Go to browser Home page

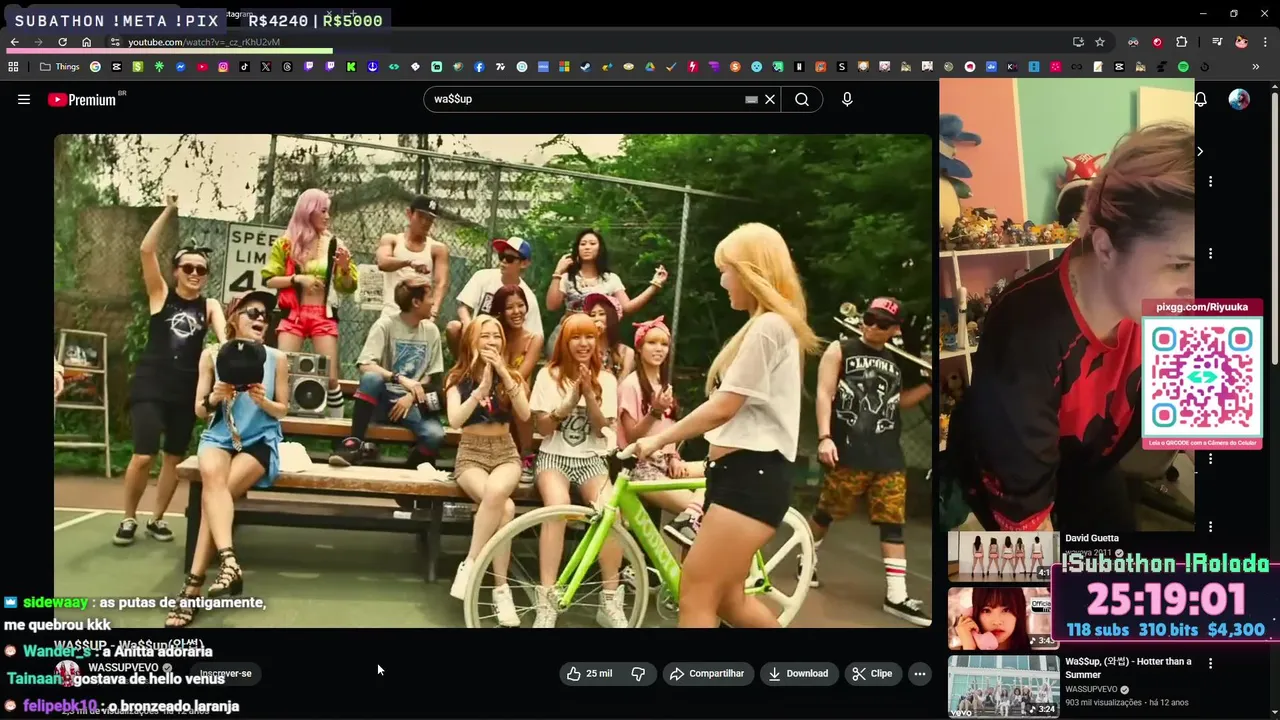tap(87, 42)
